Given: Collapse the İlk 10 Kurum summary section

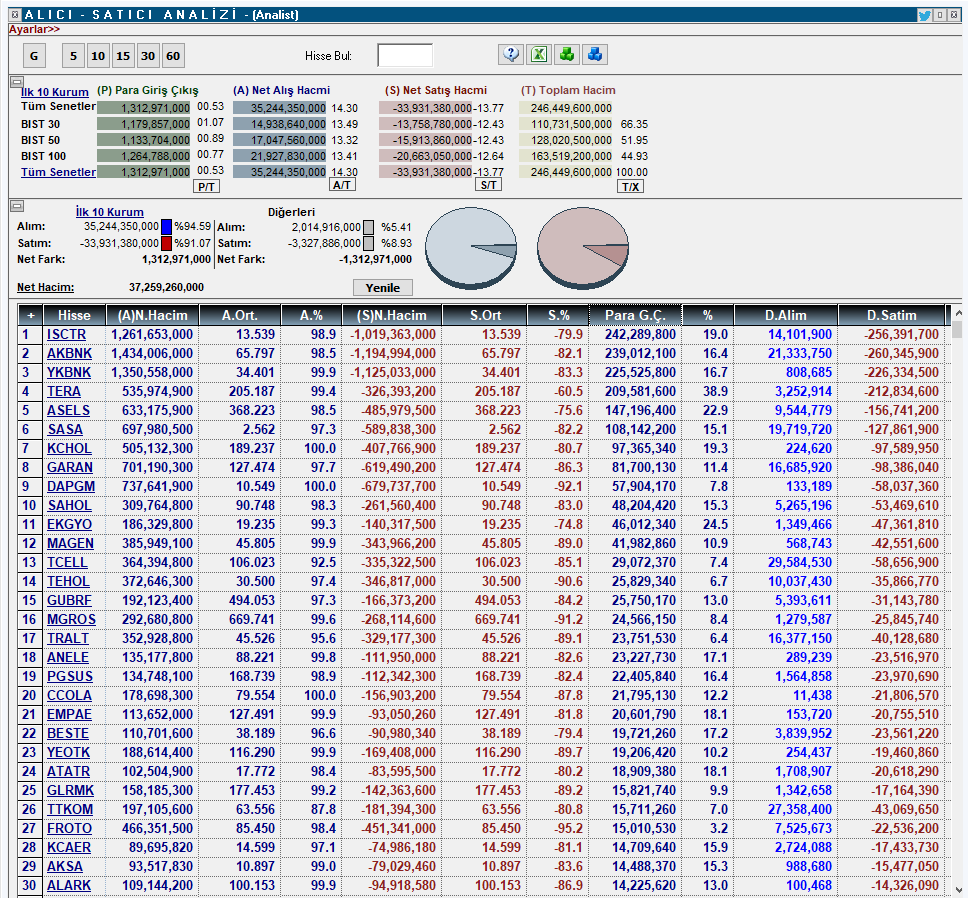Looking at the screenshot, I should point(17,81).
